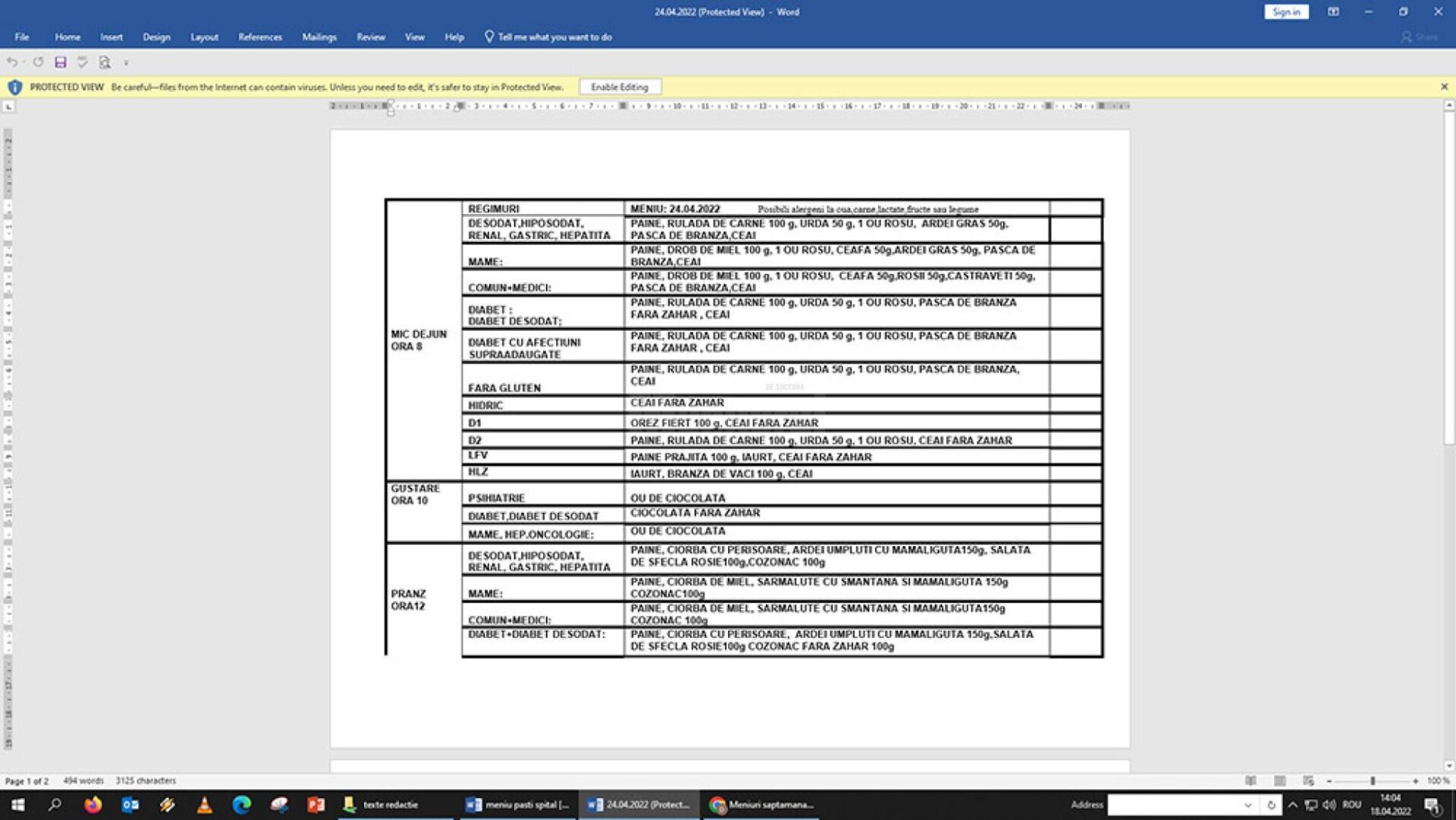Click the zoom slider handle in status bar
1456x820 pixels.
[1373, 781]
